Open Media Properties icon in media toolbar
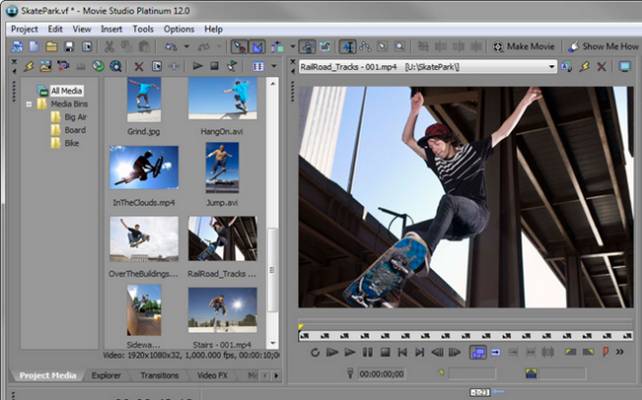642x400 pixels. [x=156, y=66]
